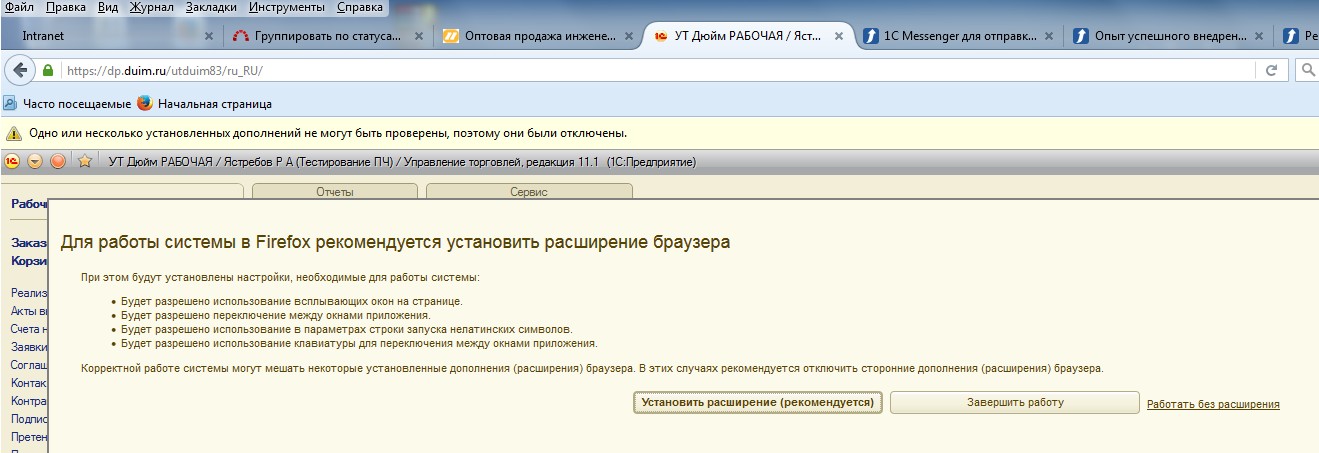Open the Инструменты menu
The width and height of the screenshot is (1319, 453).
click(x=287, y=8)
